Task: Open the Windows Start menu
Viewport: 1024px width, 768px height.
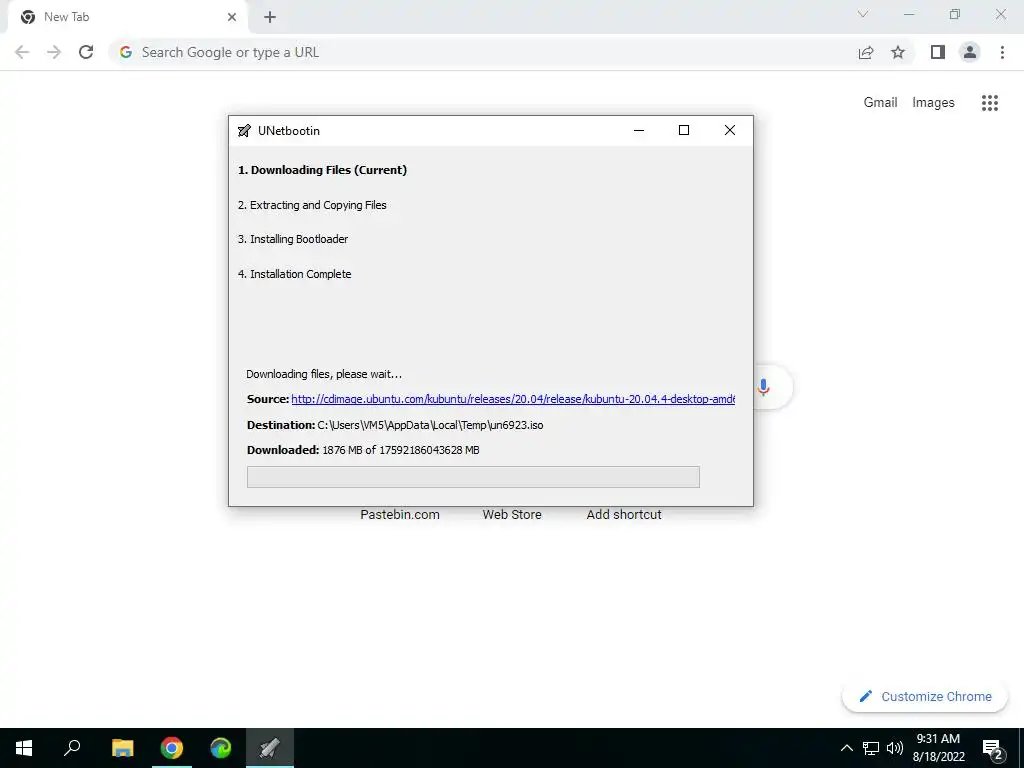Action: coord(24,748)
